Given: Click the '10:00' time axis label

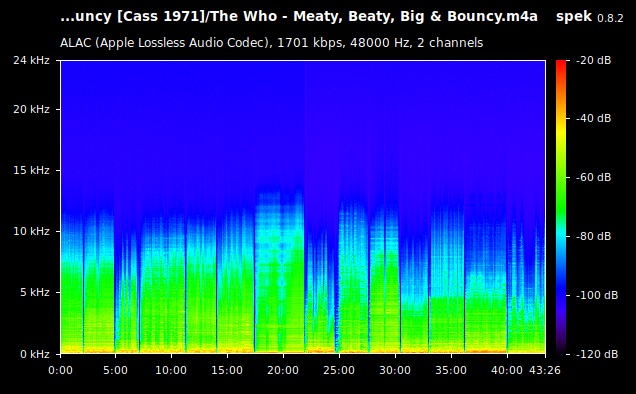Looking at the screenshot, I should [171, 370].
